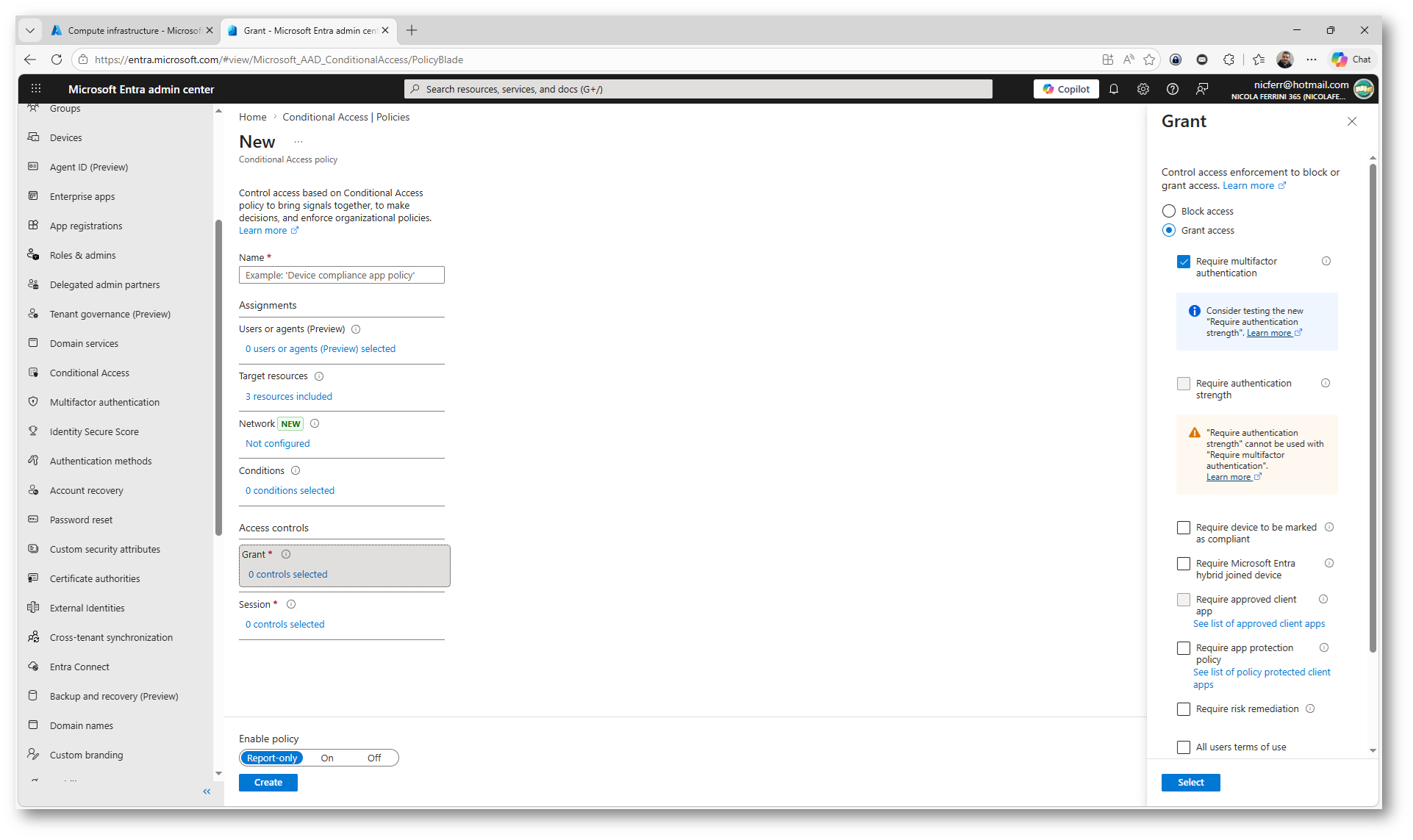Open the tab list dropdown arrow
Image resolution: width=1413 pixels, height=840 pixels.
click(30, 30)
